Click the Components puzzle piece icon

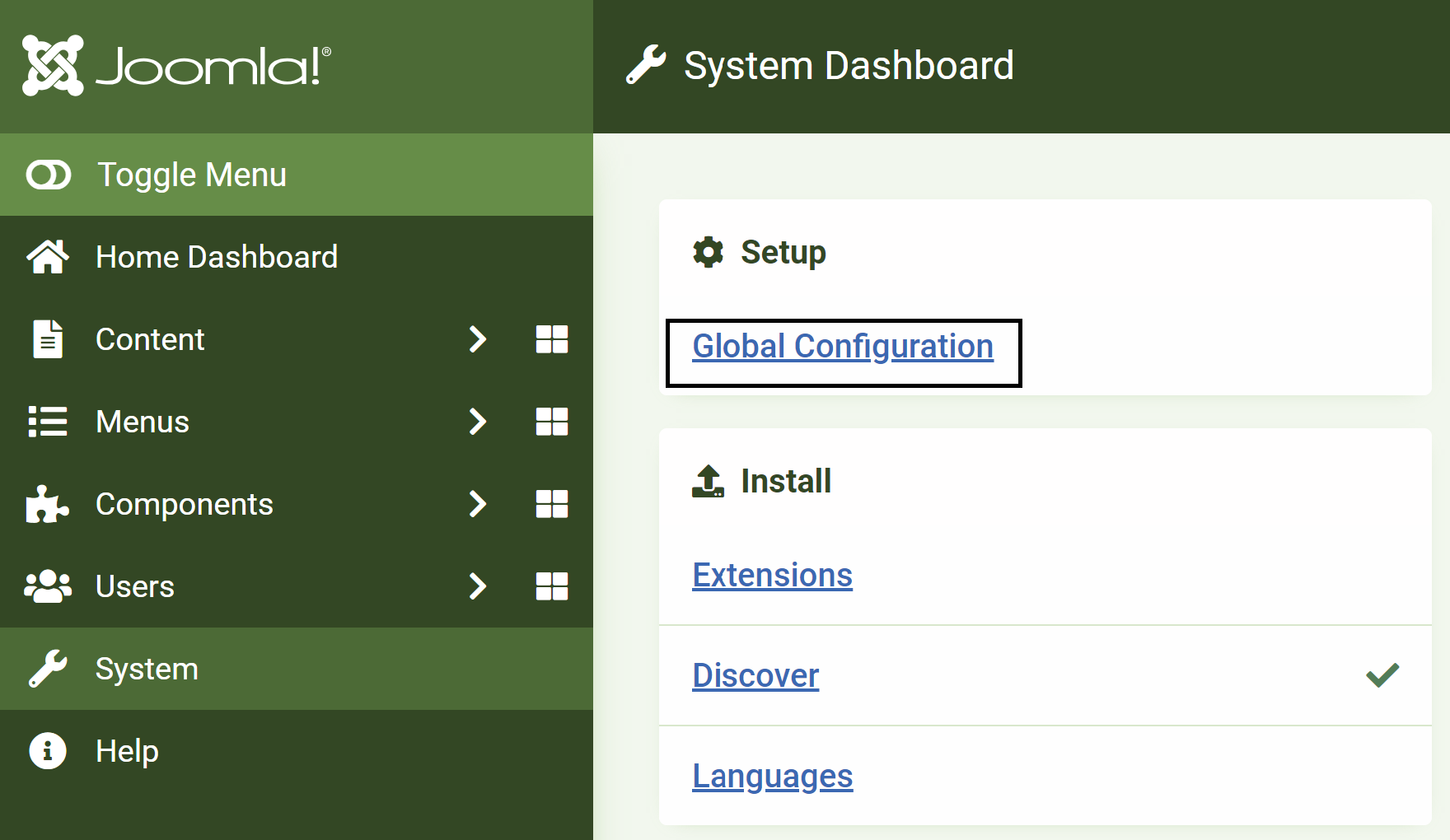(x=48, y=504)
